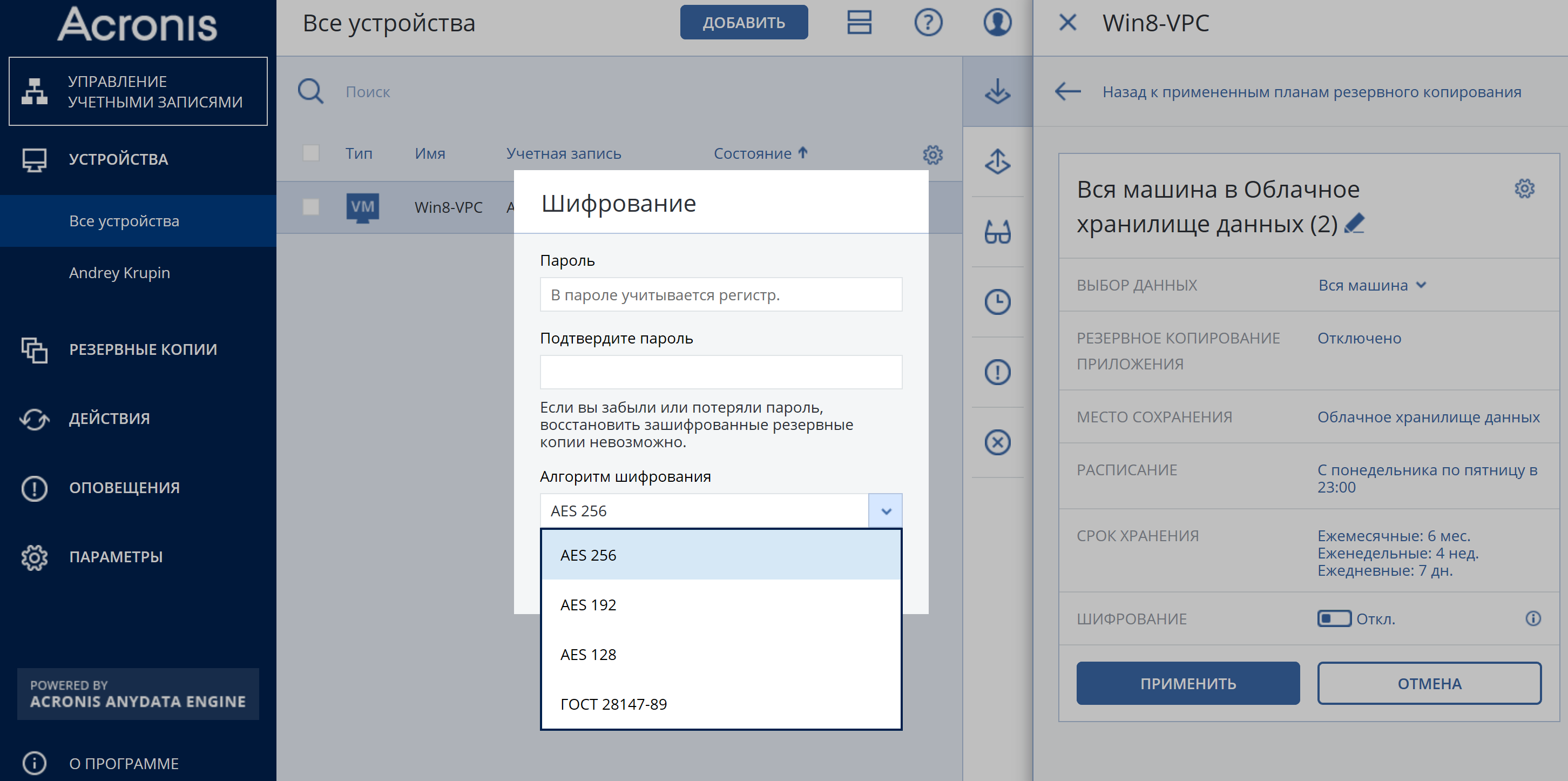Click the Alerts exclamation icon in sidebar
The width and height of the screenshot is (1568, 781).
(x=34, y=488)
